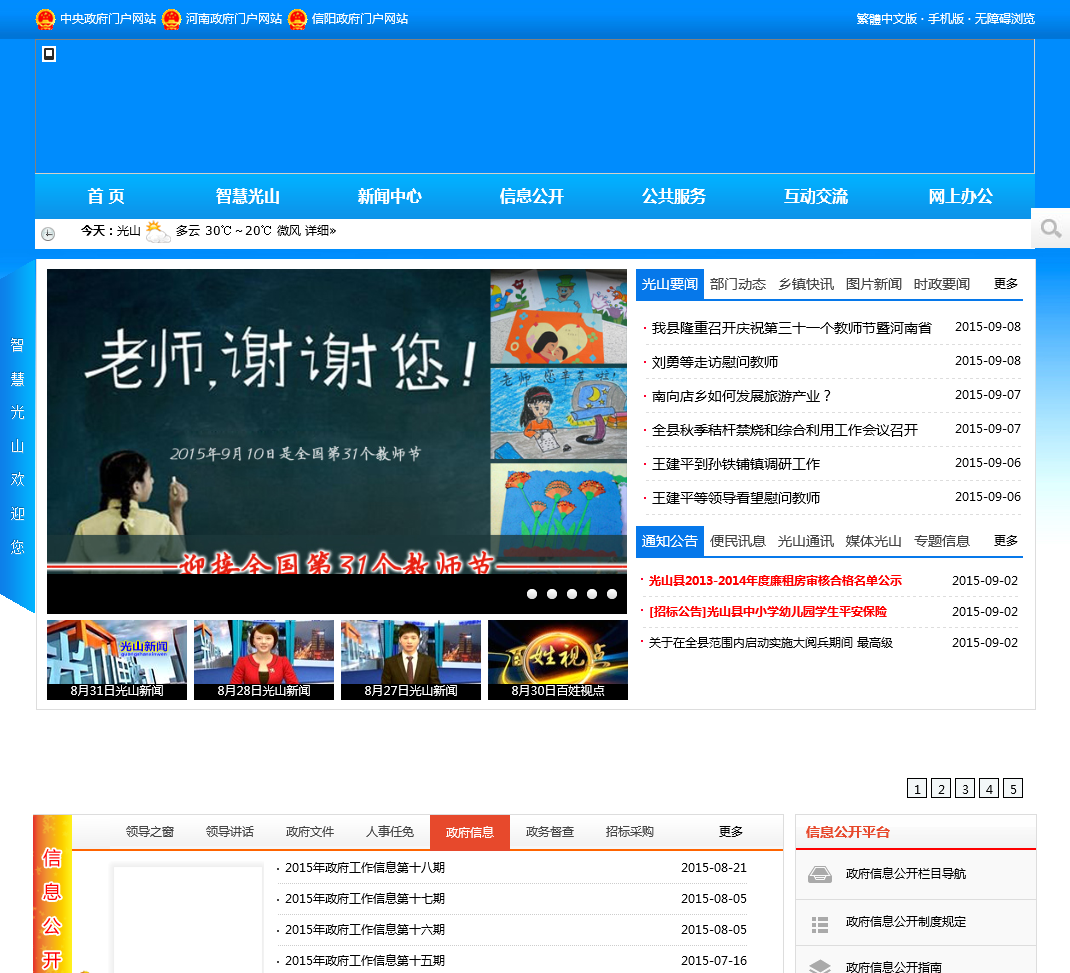Image resolution: width=1070 pixels, height=973 pixels.
Task: Open 8月30日百姓视点 video thumbnail
Action: [558, 660]
